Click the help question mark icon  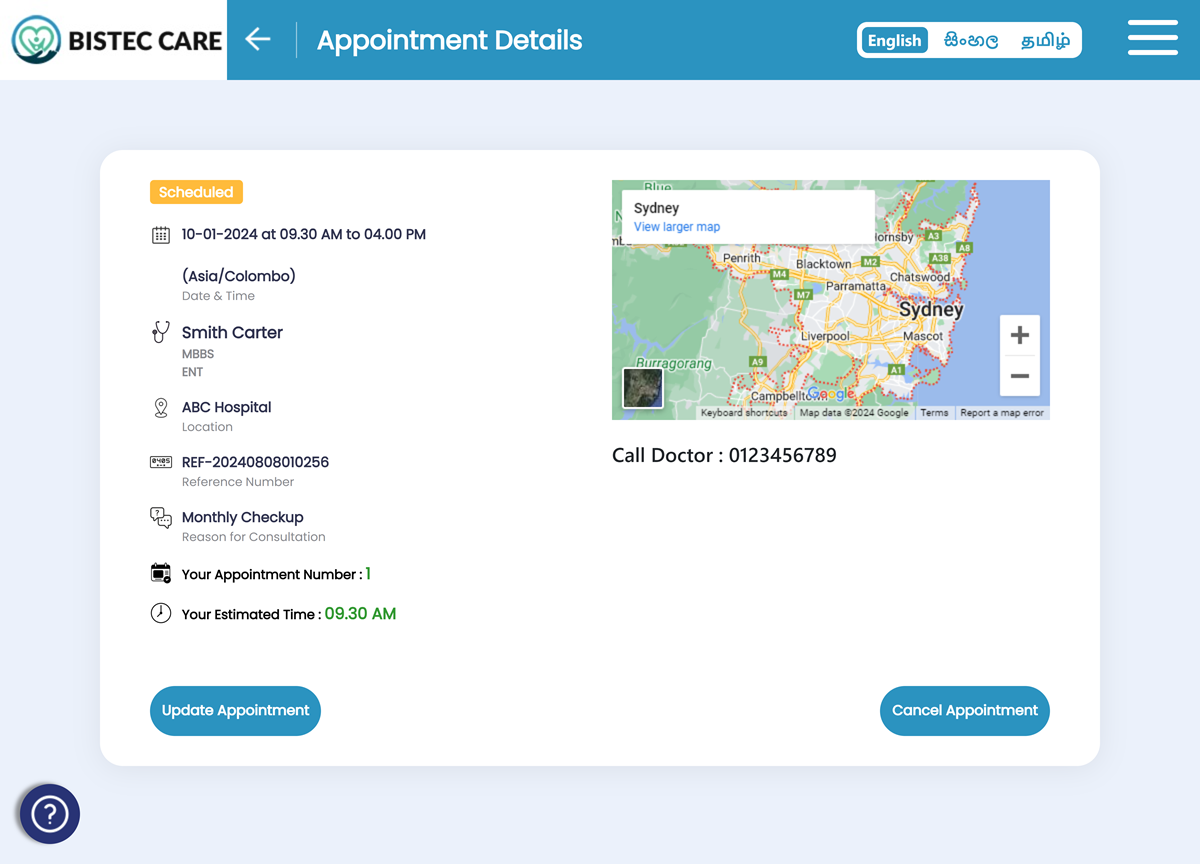(x=49, y=814)
